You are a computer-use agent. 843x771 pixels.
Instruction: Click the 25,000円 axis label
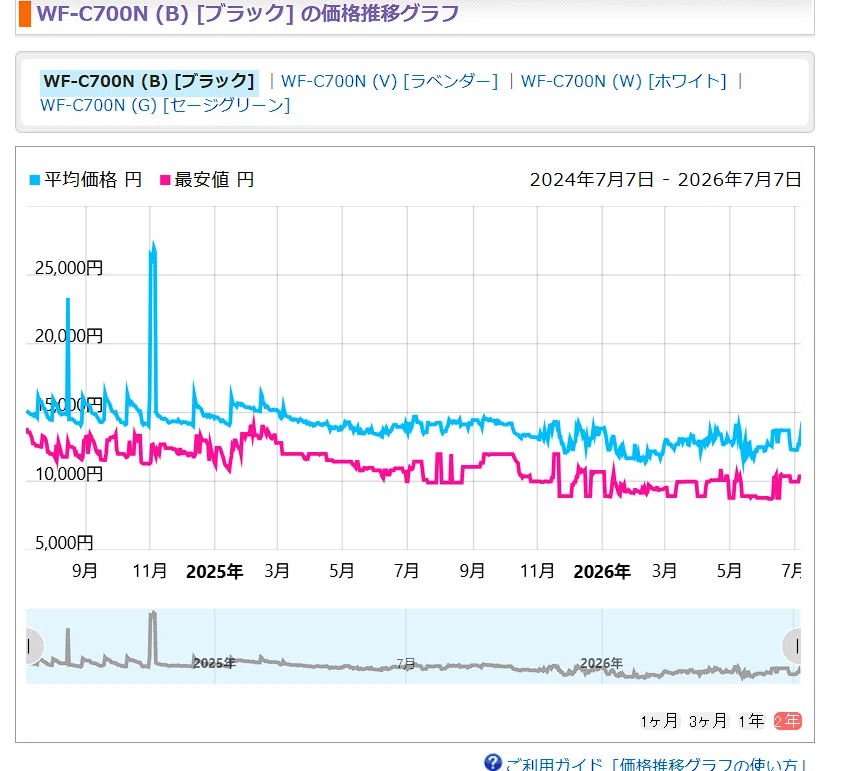pyautogui.click(x=69, y=267)
